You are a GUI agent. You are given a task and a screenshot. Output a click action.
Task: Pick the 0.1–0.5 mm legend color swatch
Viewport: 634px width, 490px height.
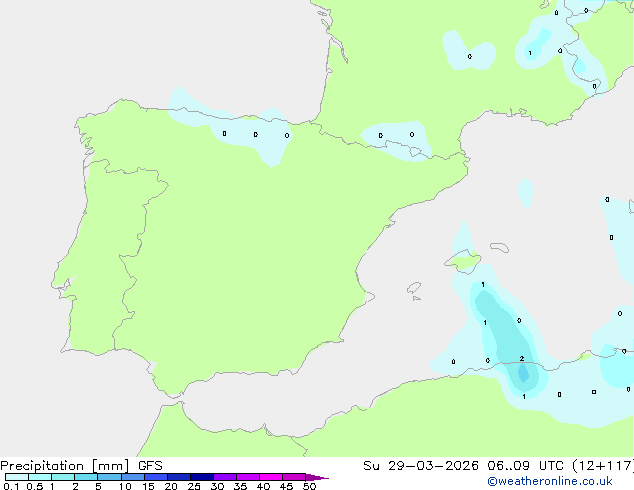[x=17, y=477]
